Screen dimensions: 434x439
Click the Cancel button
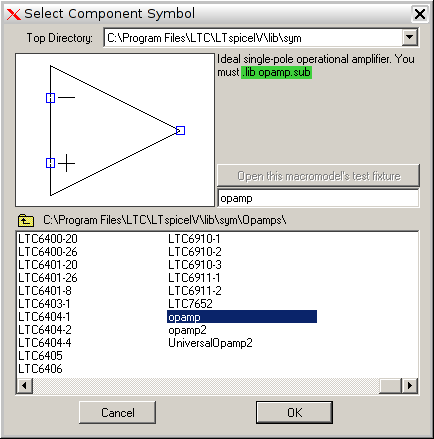coord(117,413)
